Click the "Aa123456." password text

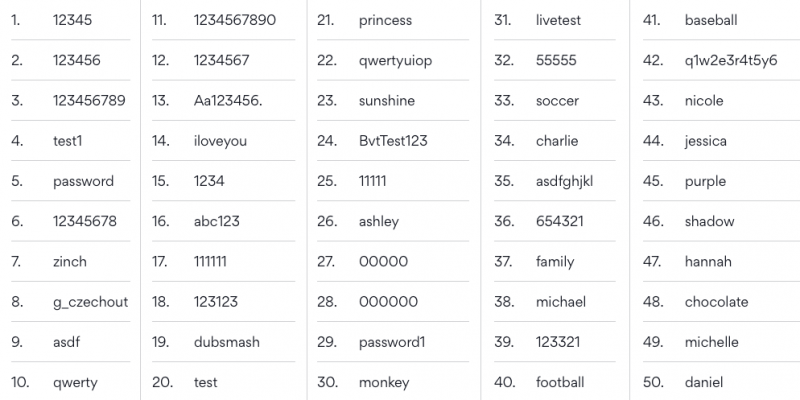(x=229, y=101)
